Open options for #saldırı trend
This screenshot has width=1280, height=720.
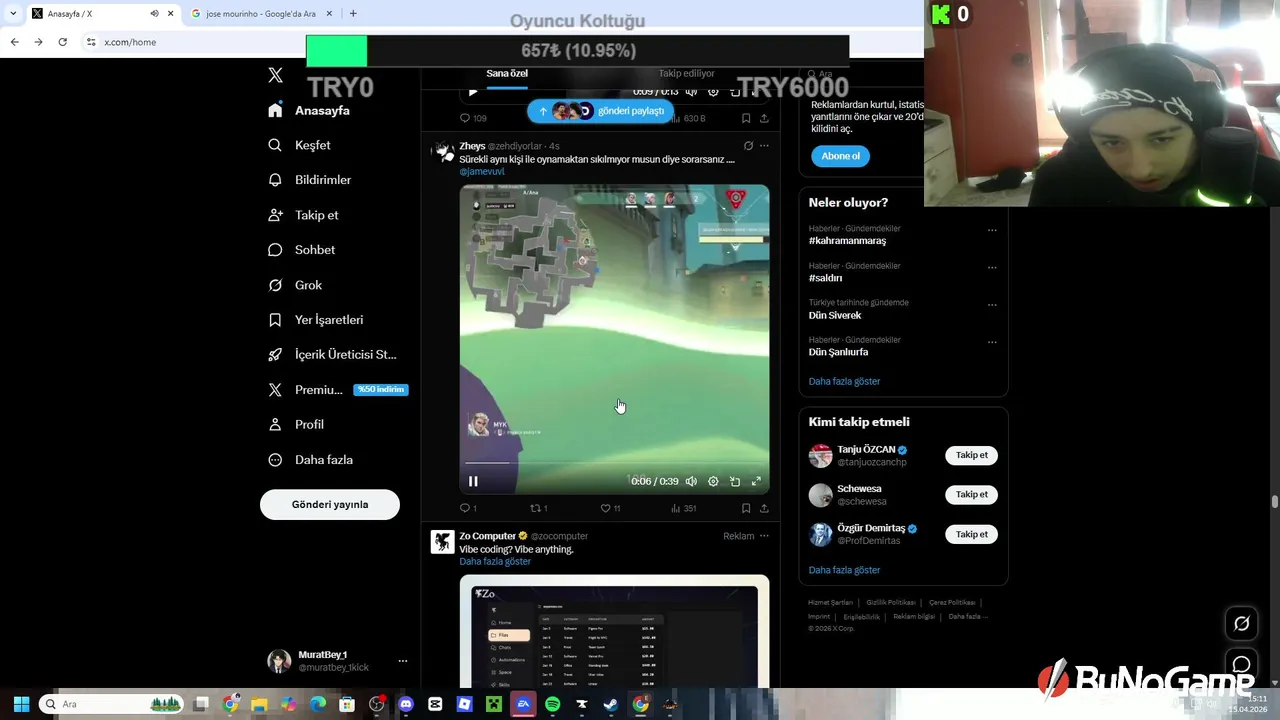[992, 267]
